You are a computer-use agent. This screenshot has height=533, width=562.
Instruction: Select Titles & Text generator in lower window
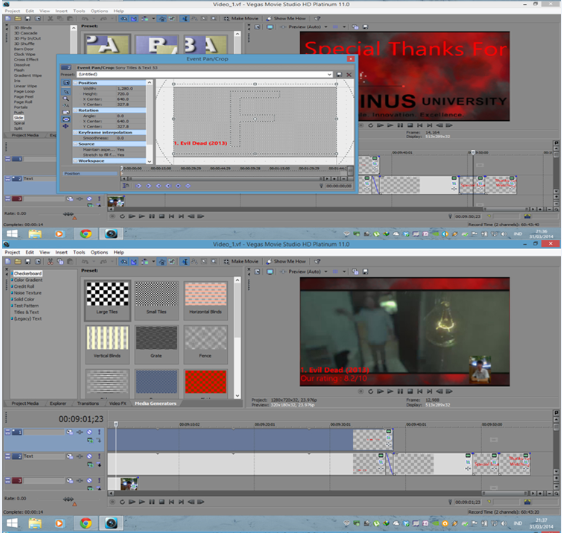pyautogui.click(x=26, y=312)
